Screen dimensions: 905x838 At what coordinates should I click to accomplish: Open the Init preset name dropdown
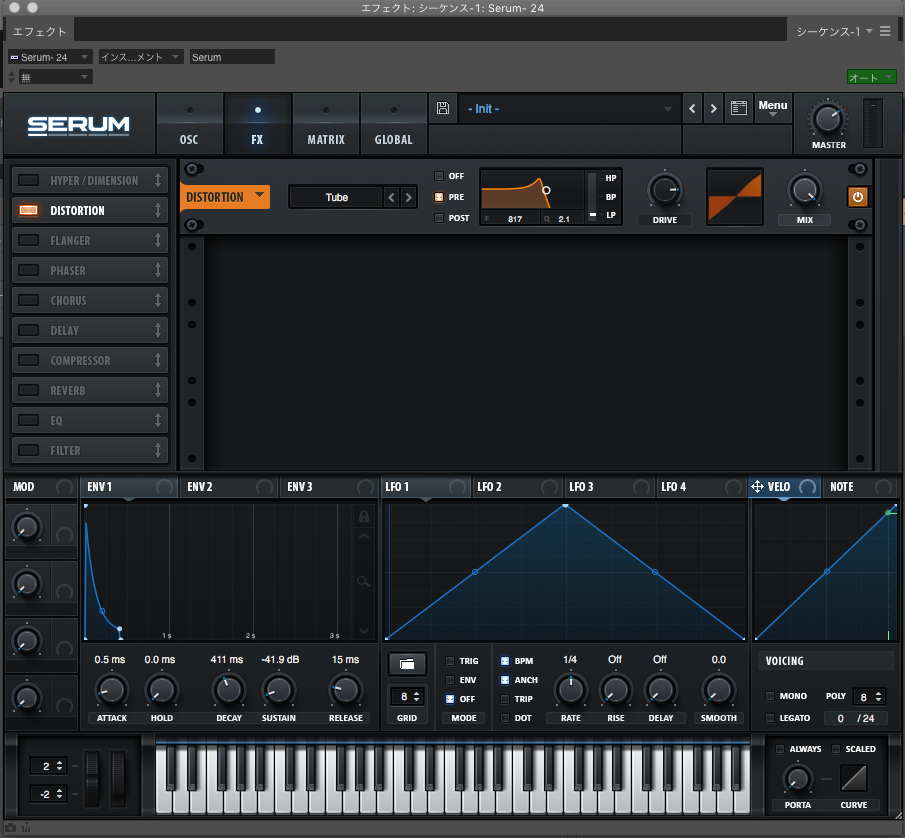(x=569, y=109)
